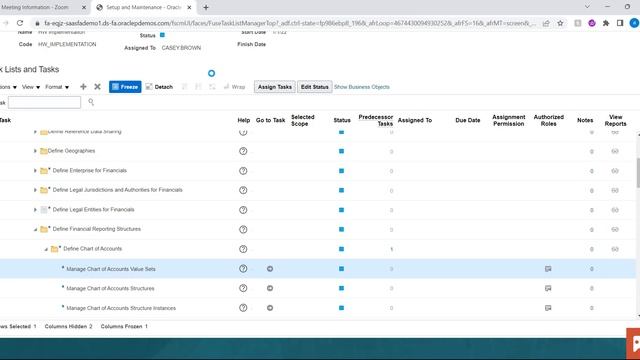Click Predecessor Tasks column header
The height and width of the screenshot is (360, 640).
(376, 120)
